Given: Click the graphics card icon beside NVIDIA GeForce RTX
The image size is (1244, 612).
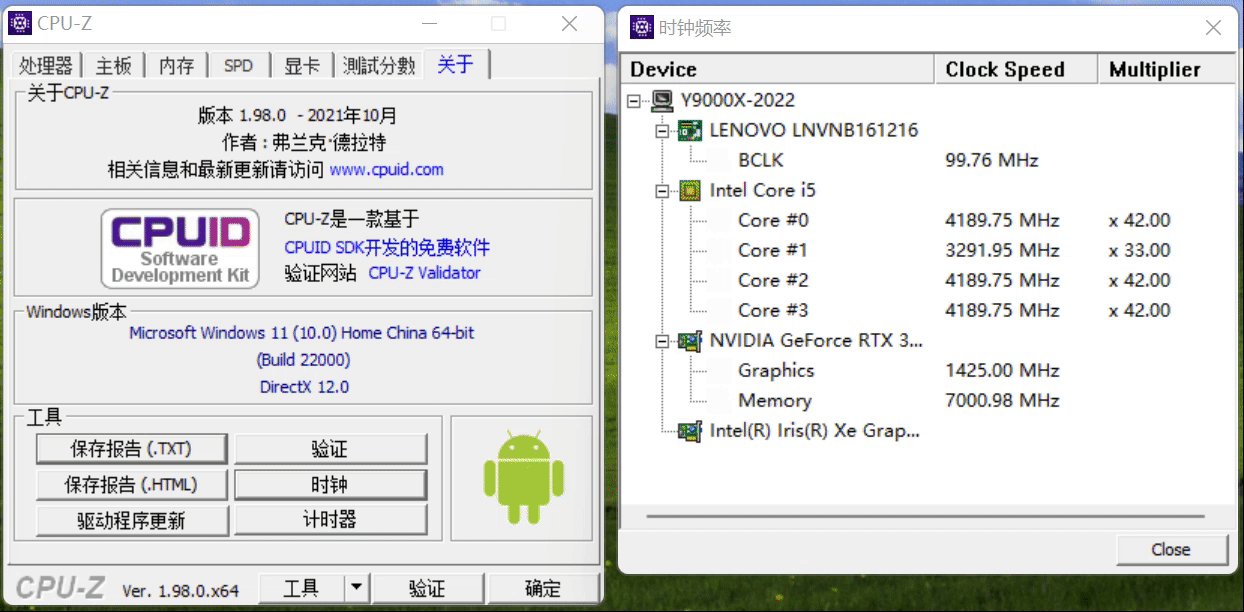Looking at the screenshot, I should click(x=689, y=341).
